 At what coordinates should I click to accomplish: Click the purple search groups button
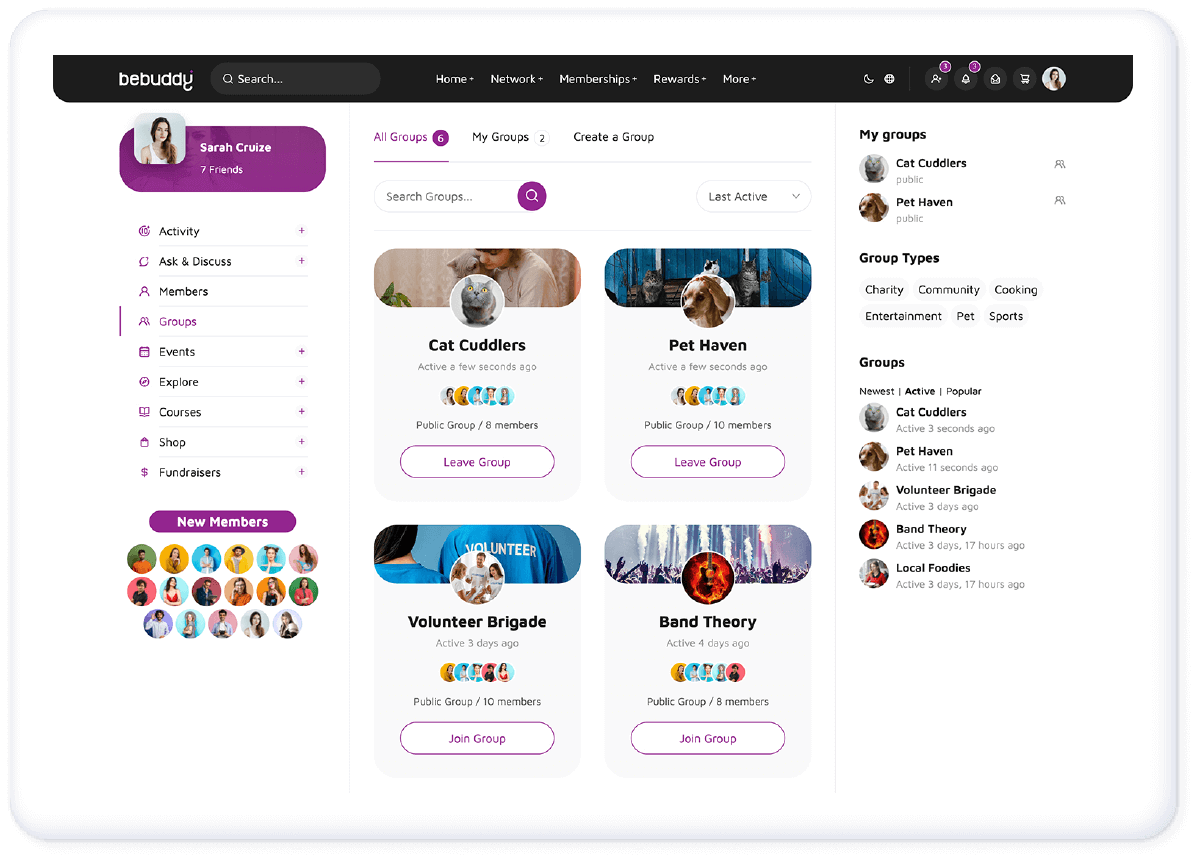click(x=532, y=196)
